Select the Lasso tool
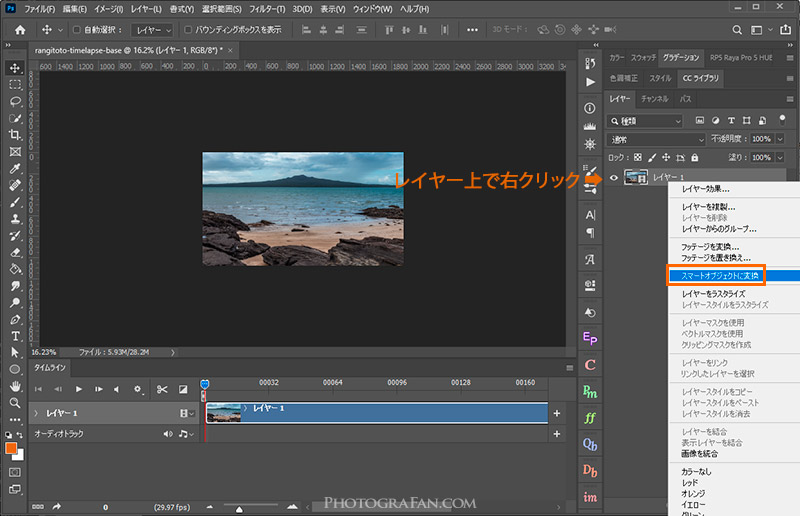Viewport: 800px width, 516px height. click(x=15, y=102)
